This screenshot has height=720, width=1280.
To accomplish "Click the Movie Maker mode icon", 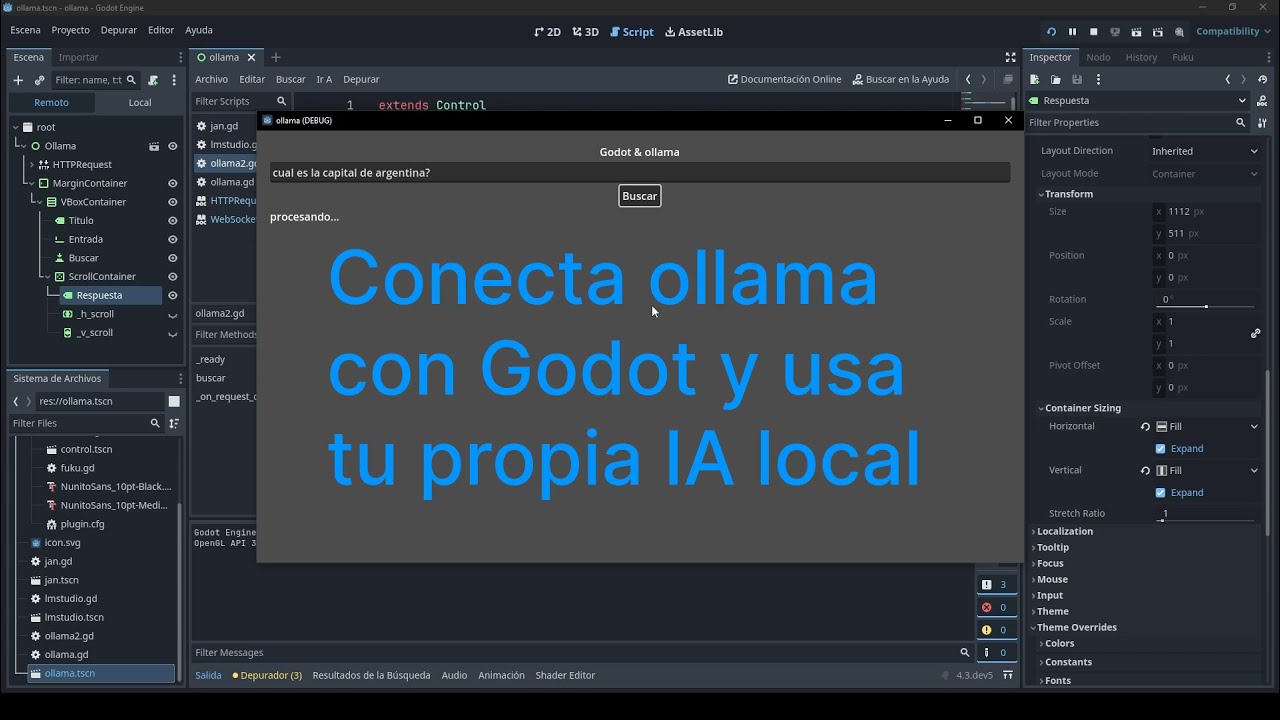I will pos(1180,32).
